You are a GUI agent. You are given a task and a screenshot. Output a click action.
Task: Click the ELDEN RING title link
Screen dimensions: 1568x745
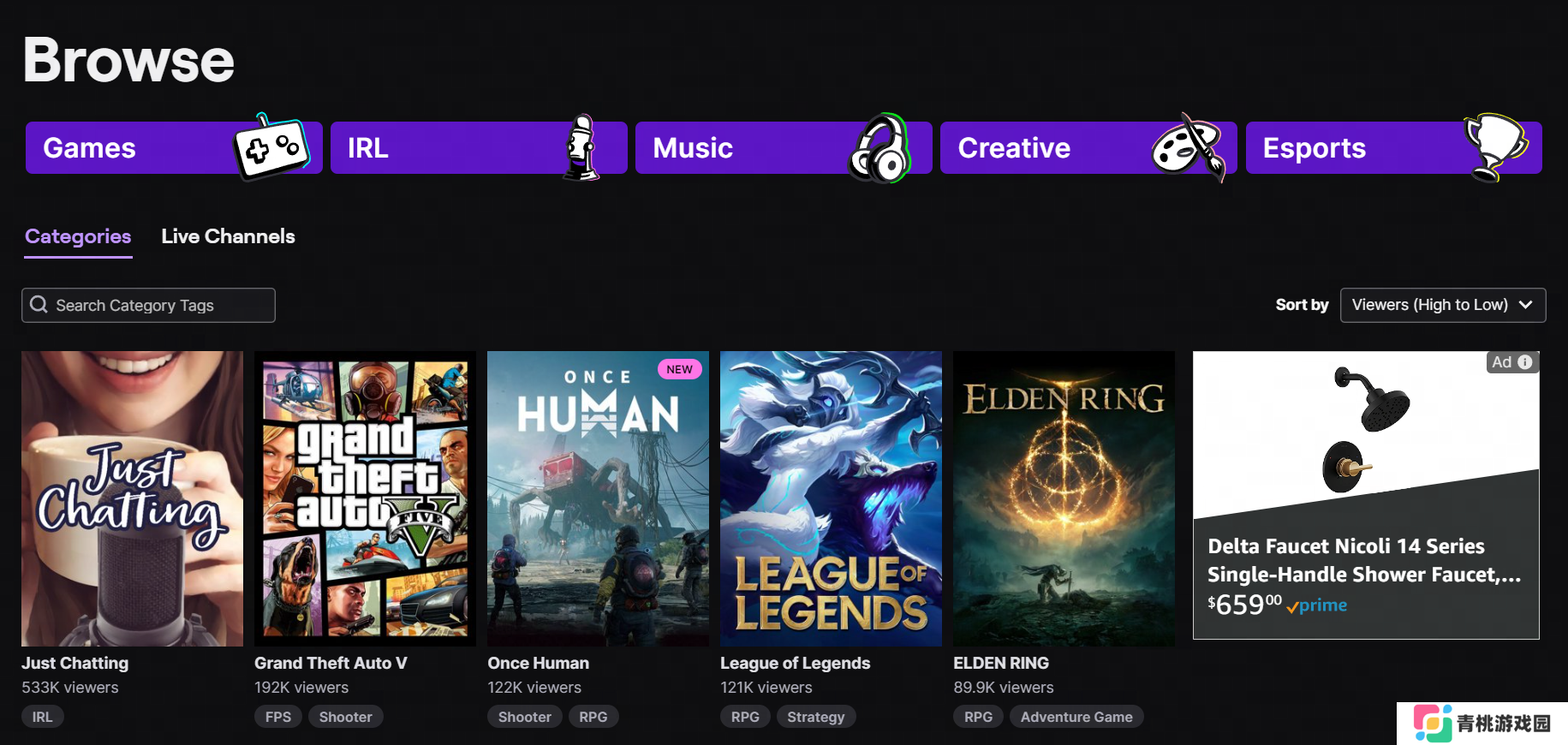(x=1001, y=663)
